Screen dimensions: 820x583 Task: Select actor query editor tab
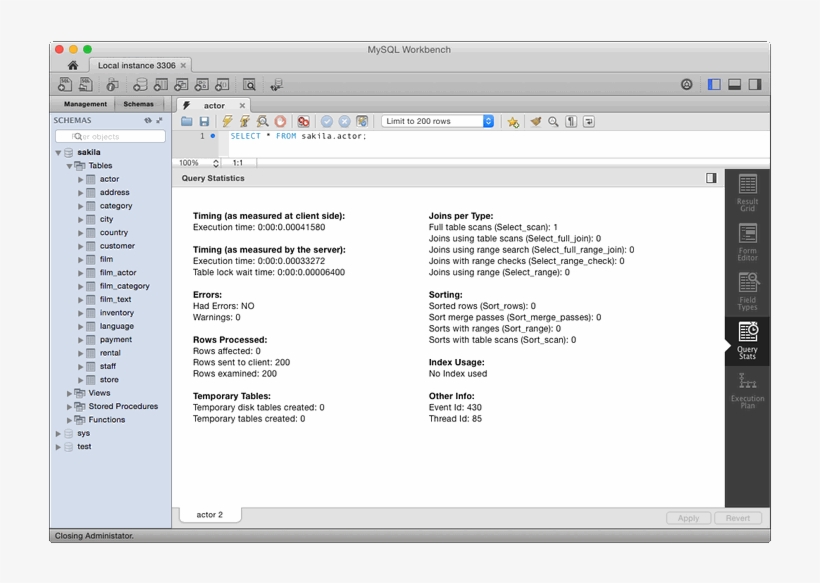point(214,106)
